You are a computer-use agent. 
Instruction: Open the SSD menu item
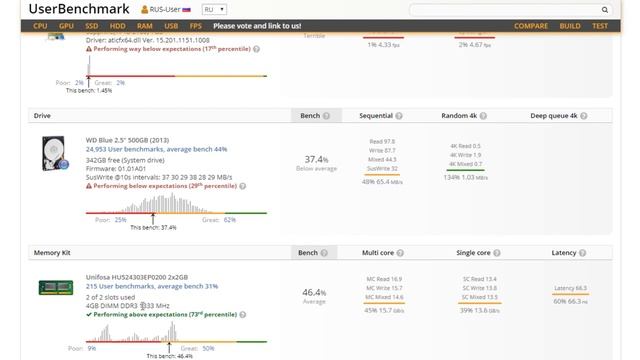[x=91, y=26]
